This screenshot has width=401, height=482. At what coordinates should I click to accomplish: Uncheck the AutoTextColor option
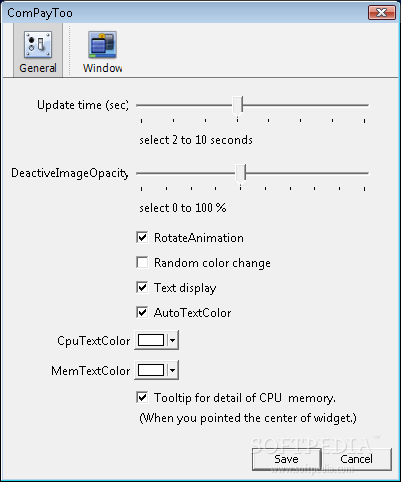coord(142,313)
